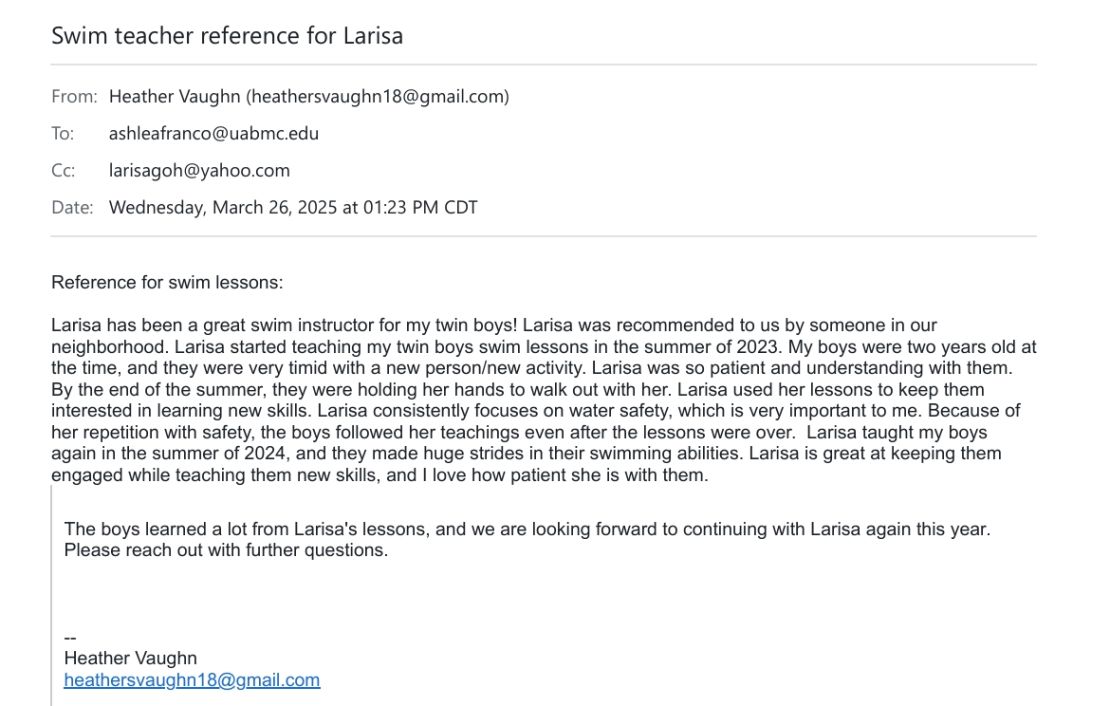Click the time '01:23 PM CDT'
Image resolution: width=1110 pixels, height=706 pixels.
pos(420,207)
